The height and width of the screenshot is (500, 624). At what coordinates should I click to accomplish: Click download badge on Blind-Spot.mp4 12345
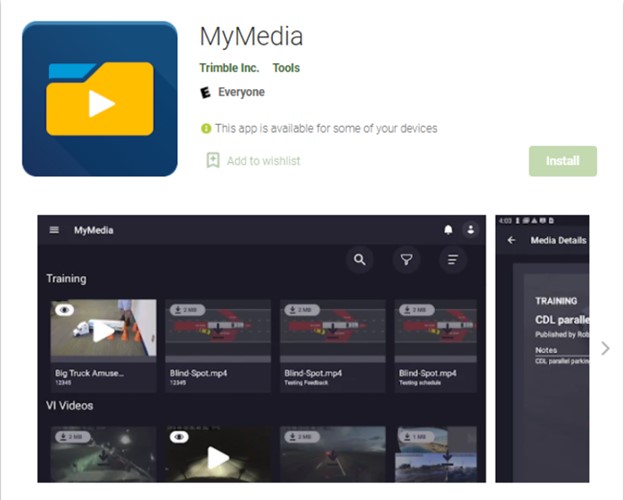(187, 310)
